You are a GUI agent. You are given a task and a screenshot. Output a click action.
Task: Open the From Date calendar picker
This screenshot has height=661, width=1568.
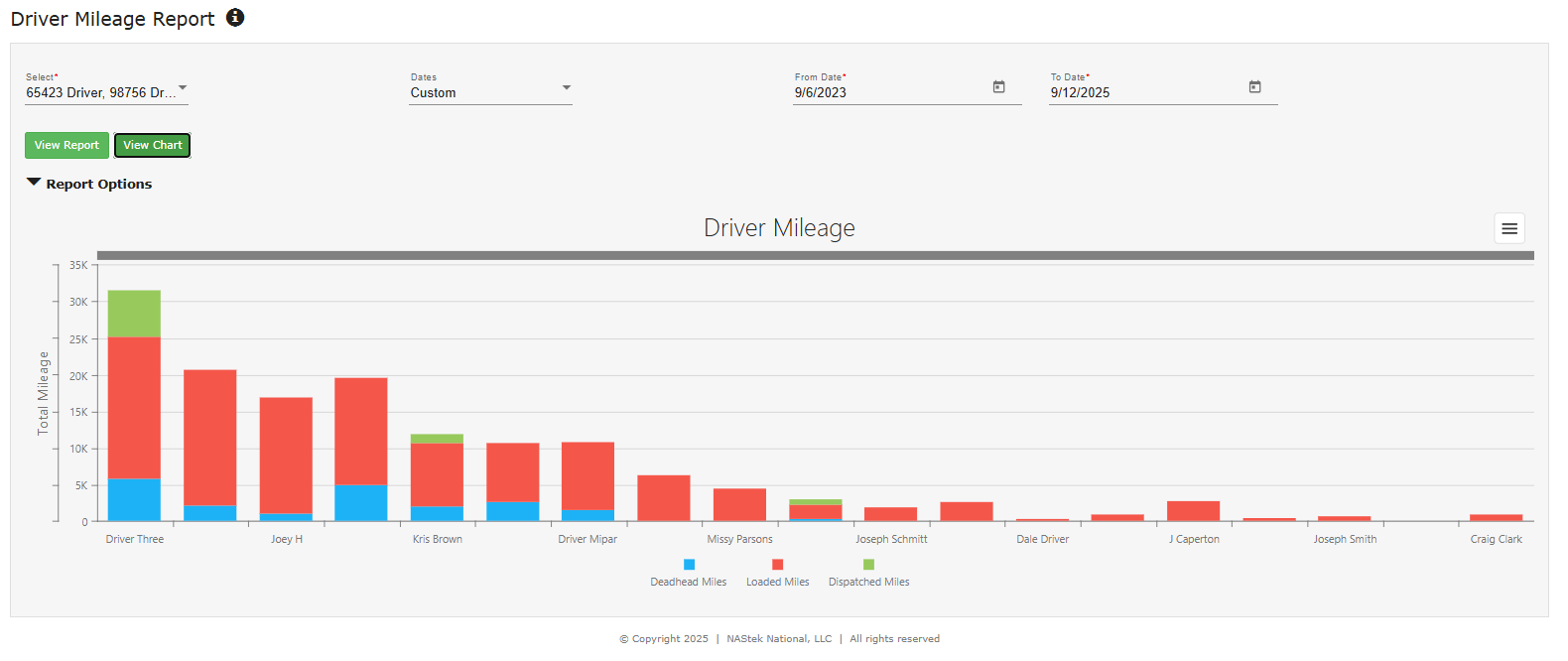998,87
